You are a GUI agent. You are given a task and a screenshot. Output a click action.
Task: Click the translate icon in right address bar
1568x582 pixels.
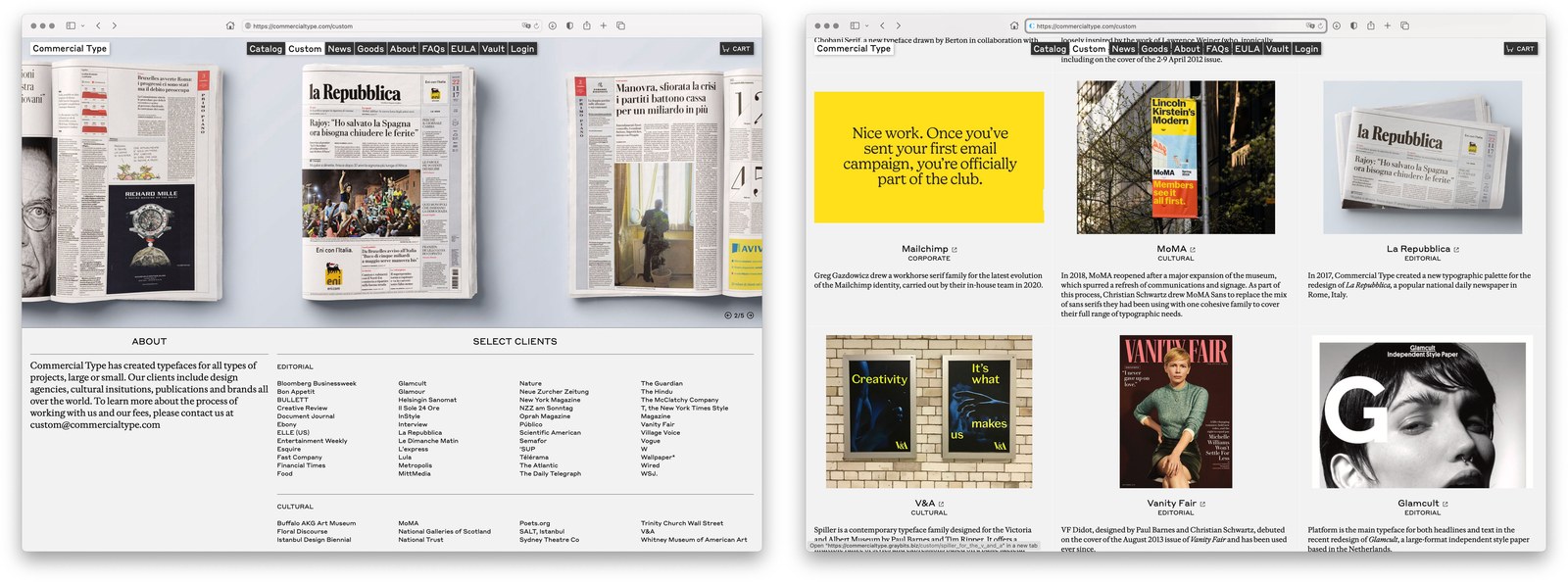click(x=1310, y=25)
